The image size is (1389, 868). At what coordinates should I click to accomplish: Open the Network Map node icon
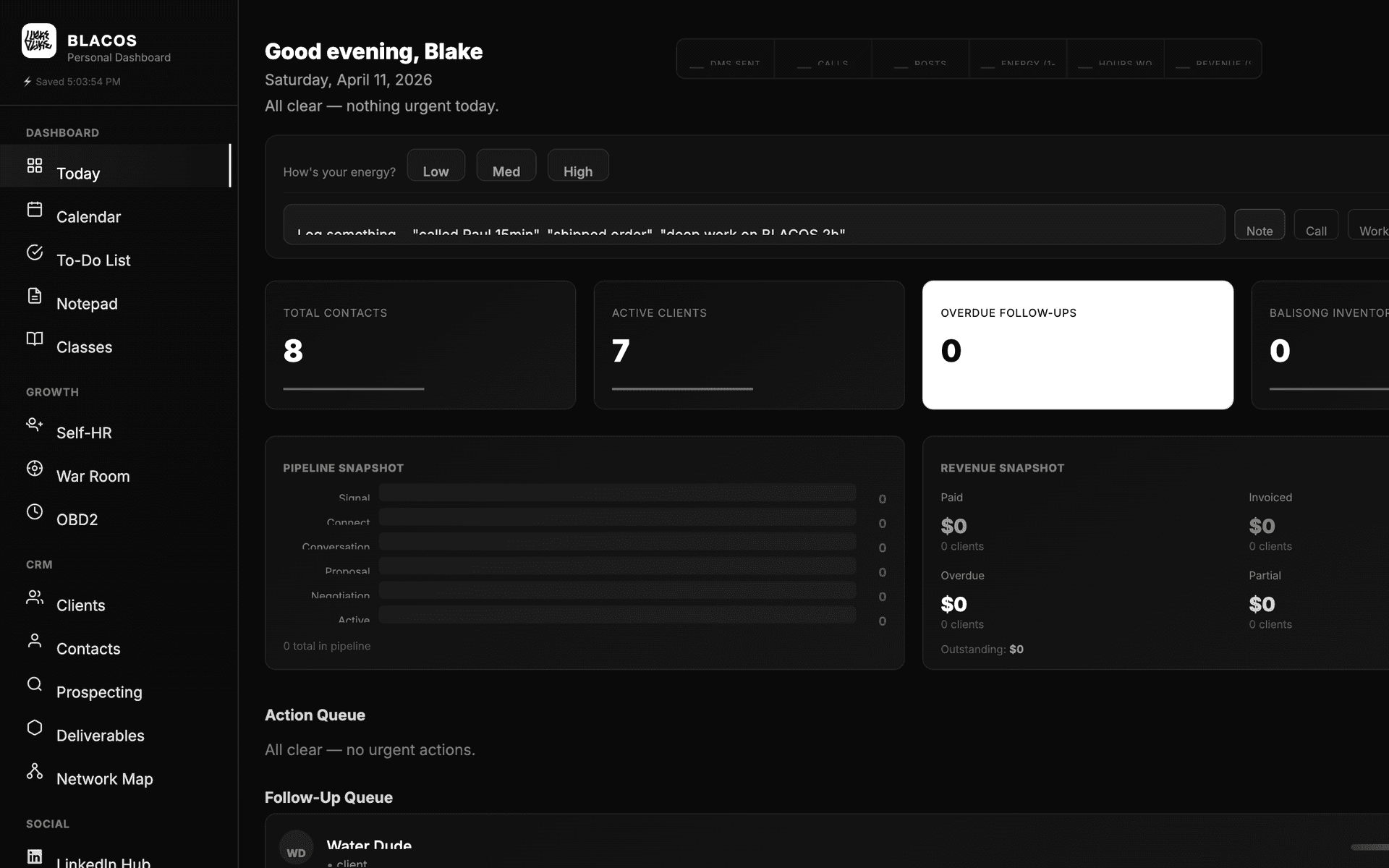click(35, 771)
